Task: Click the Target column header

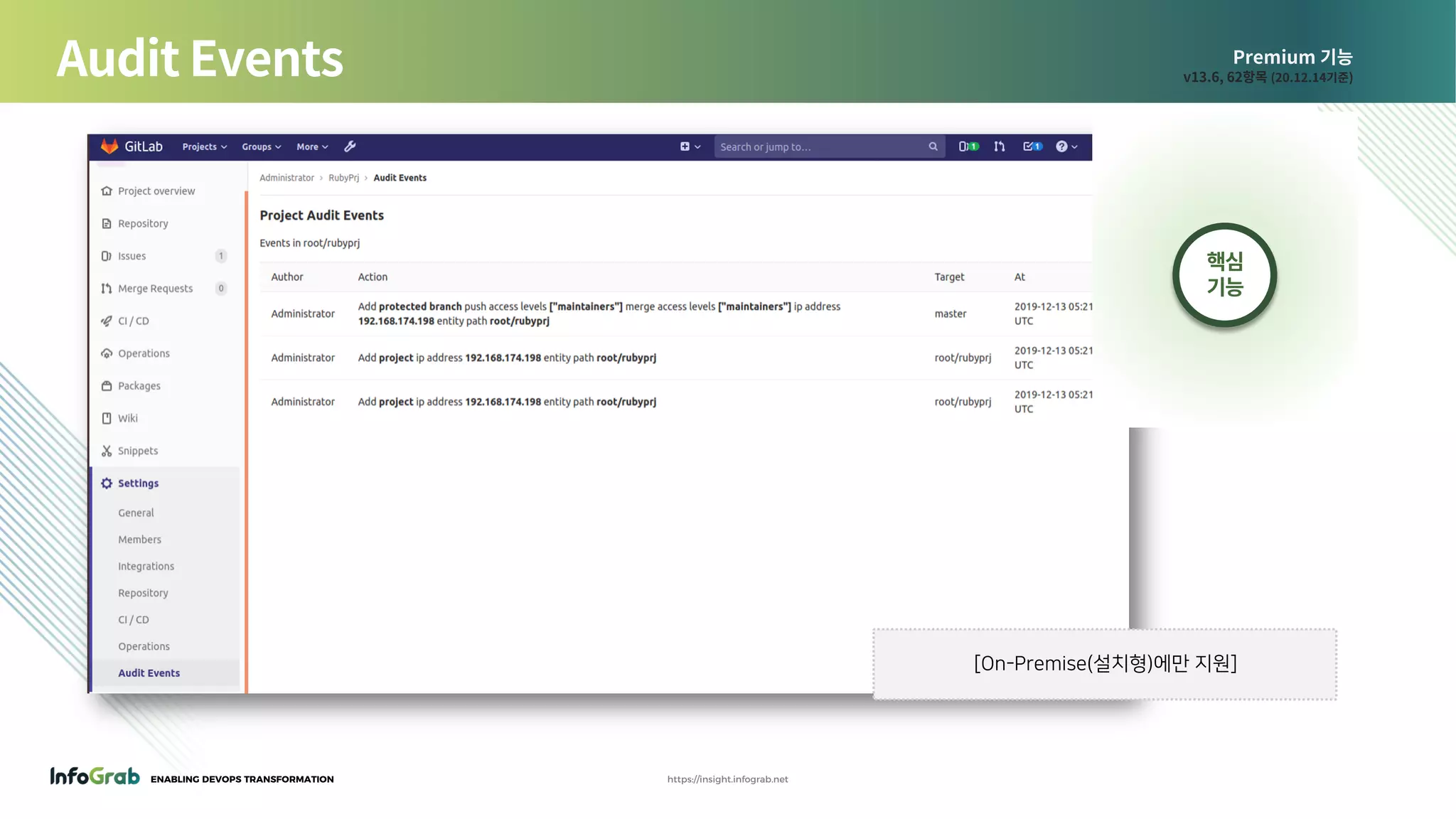Action: pyautogui.click(x=949, y=277)
